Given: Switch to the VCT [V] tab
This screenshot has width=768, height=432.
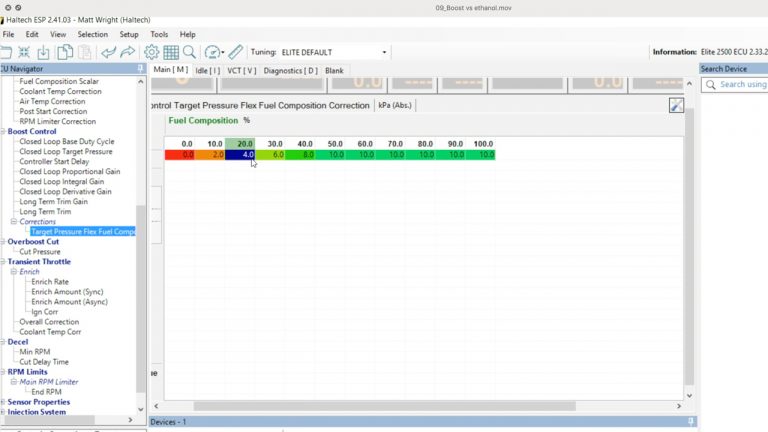Looking at the screenshot, I should click(241, 71).
